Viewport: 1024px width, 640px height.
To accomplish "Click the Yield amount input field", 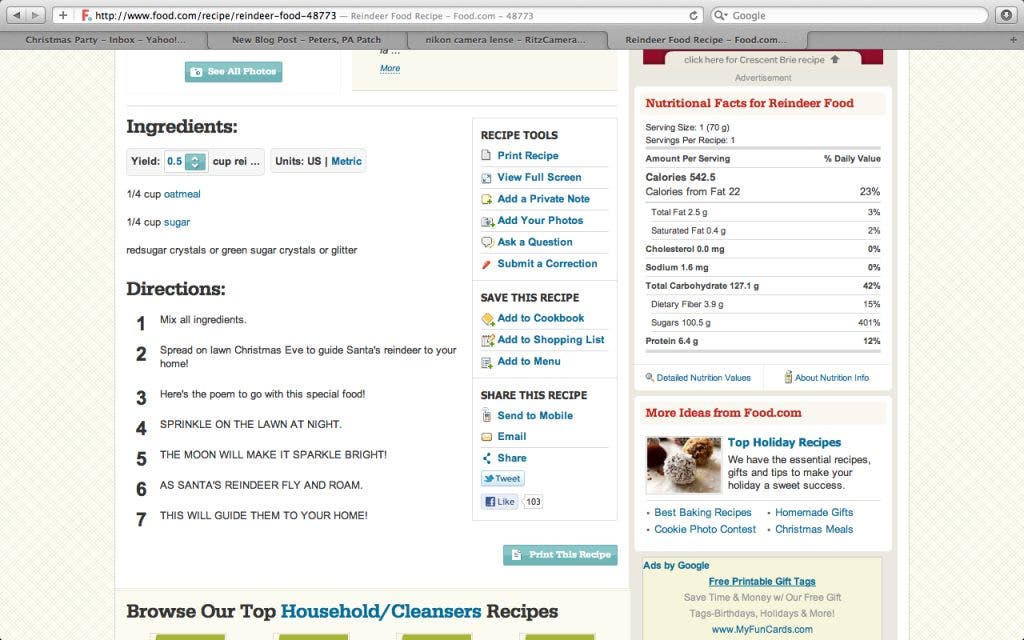I will coord(175,161).
